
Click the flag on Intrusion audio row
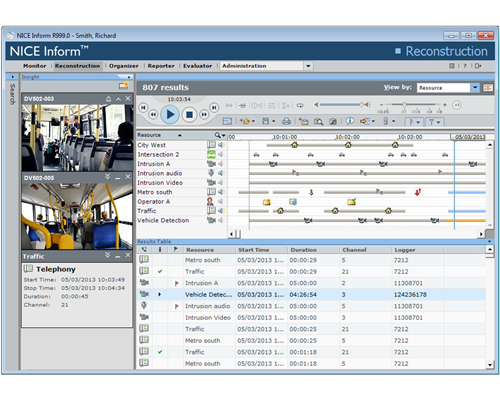point(177,306)
